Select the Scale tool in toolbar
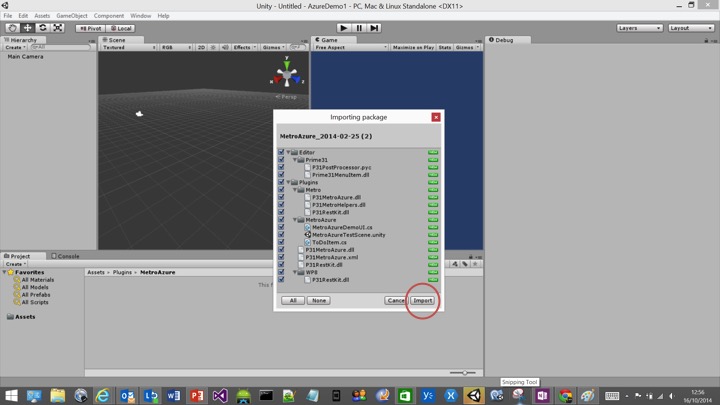 click(x=58, y=28)
